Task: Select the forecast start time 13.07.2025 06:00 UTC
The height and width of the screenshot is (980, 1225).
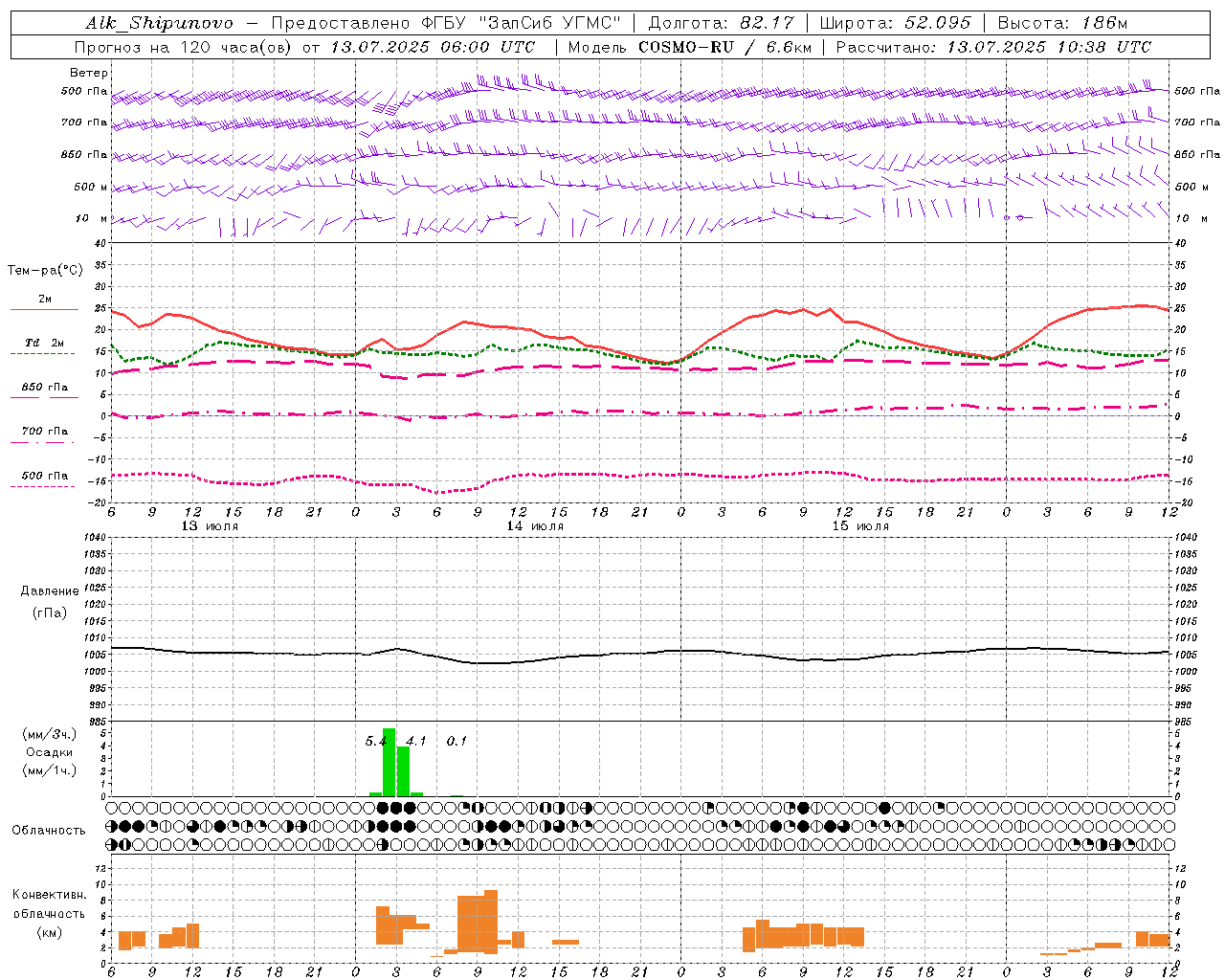Action: pyautogui.click(x=433, y=47)
